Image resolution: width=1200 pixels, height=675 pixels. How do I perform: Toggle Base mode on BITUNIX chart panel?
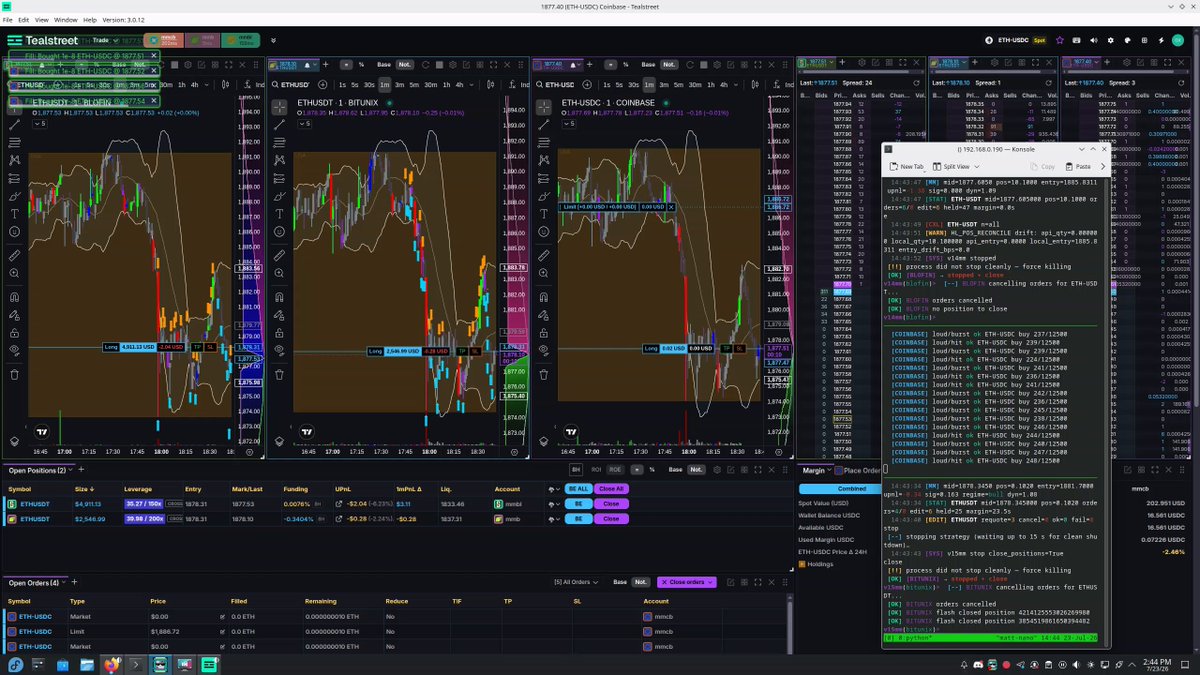382,64
